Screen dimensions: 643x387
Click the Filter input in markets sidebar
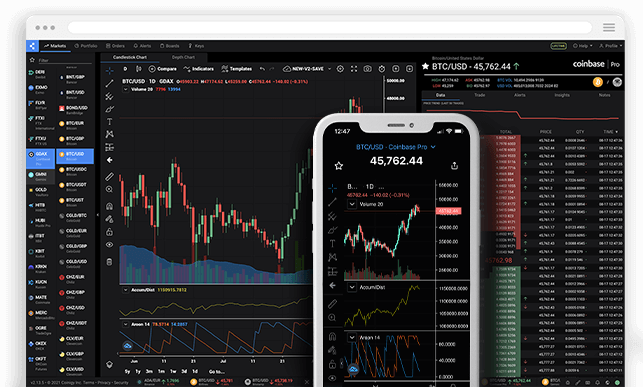click(64, 60)
